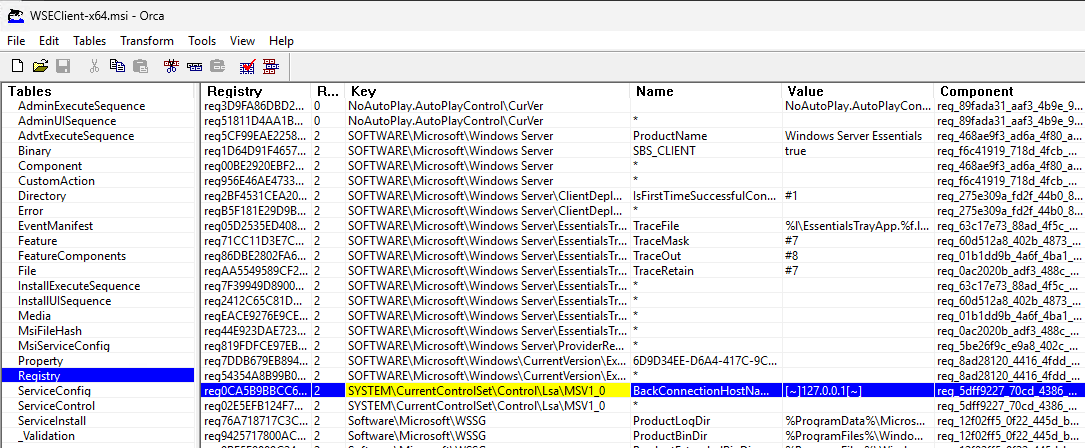
Task: Click the TraceFile name cell
Action: point(706,226)
